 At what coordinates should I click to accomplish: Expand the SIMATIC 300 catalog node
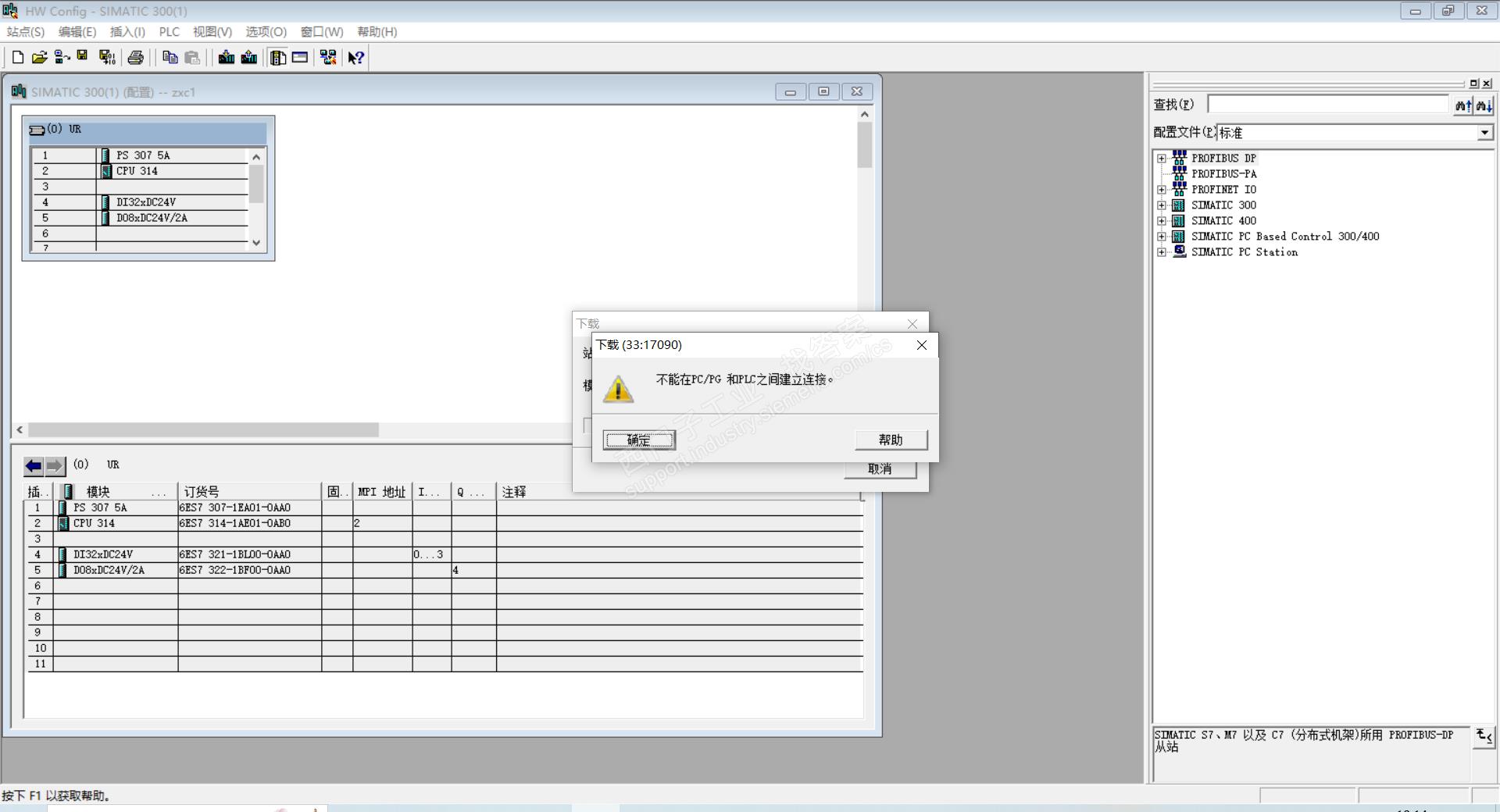coord(1162,205)
